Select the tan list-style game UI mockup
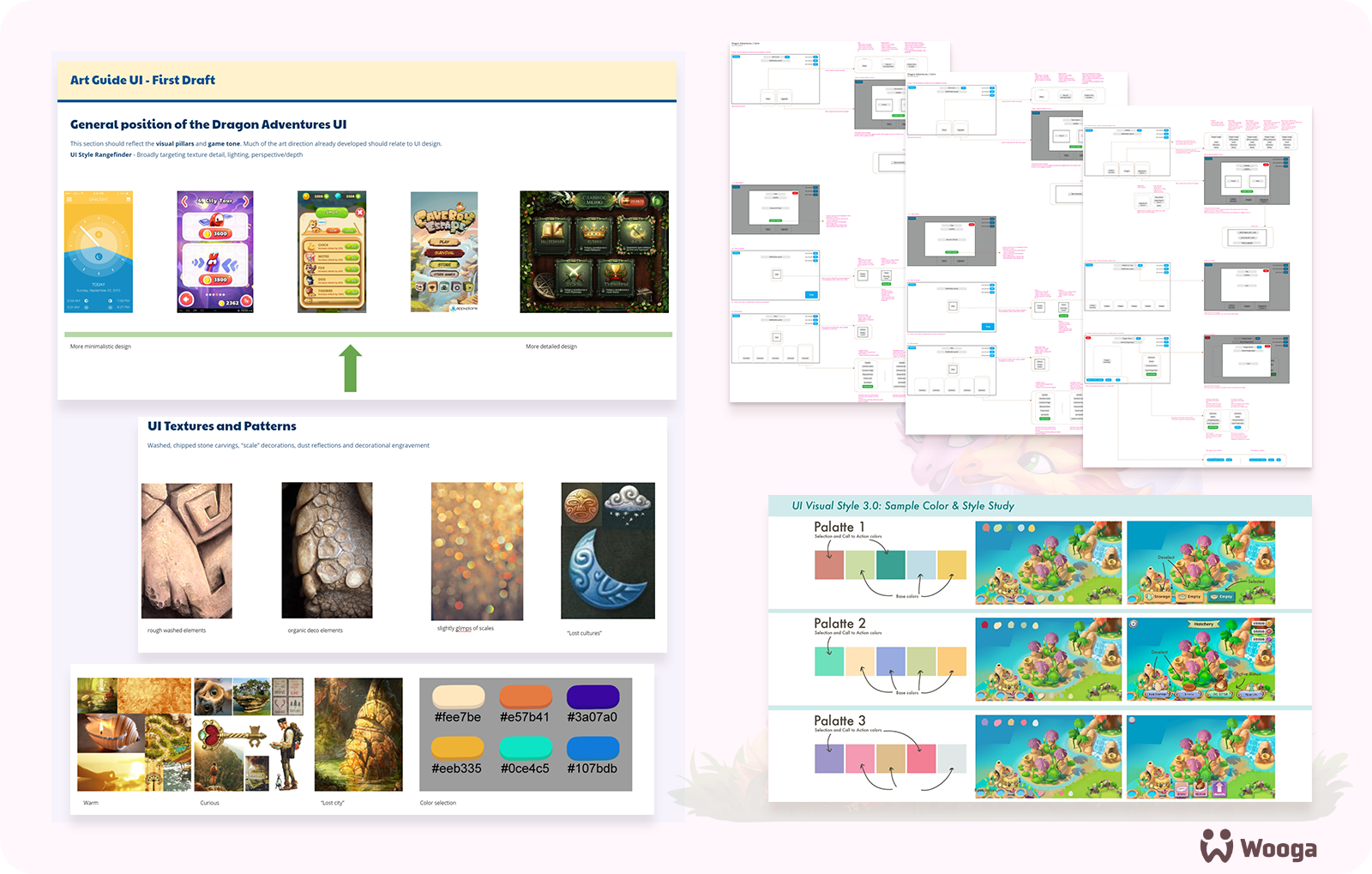This screenshot has height=874, width=1372. click(x=332, y=252)
